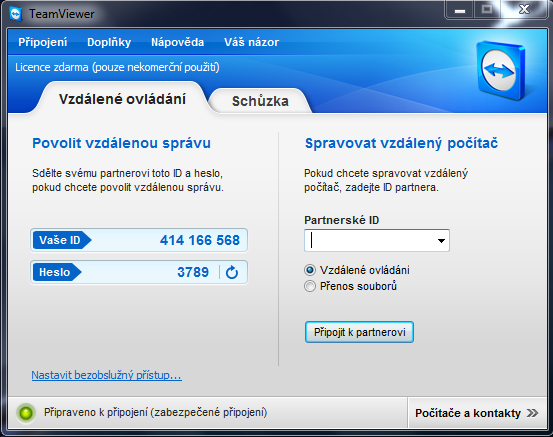Click the green connection status indicator
This screenshot has width=553, height=437.
[x=26, y=413]
